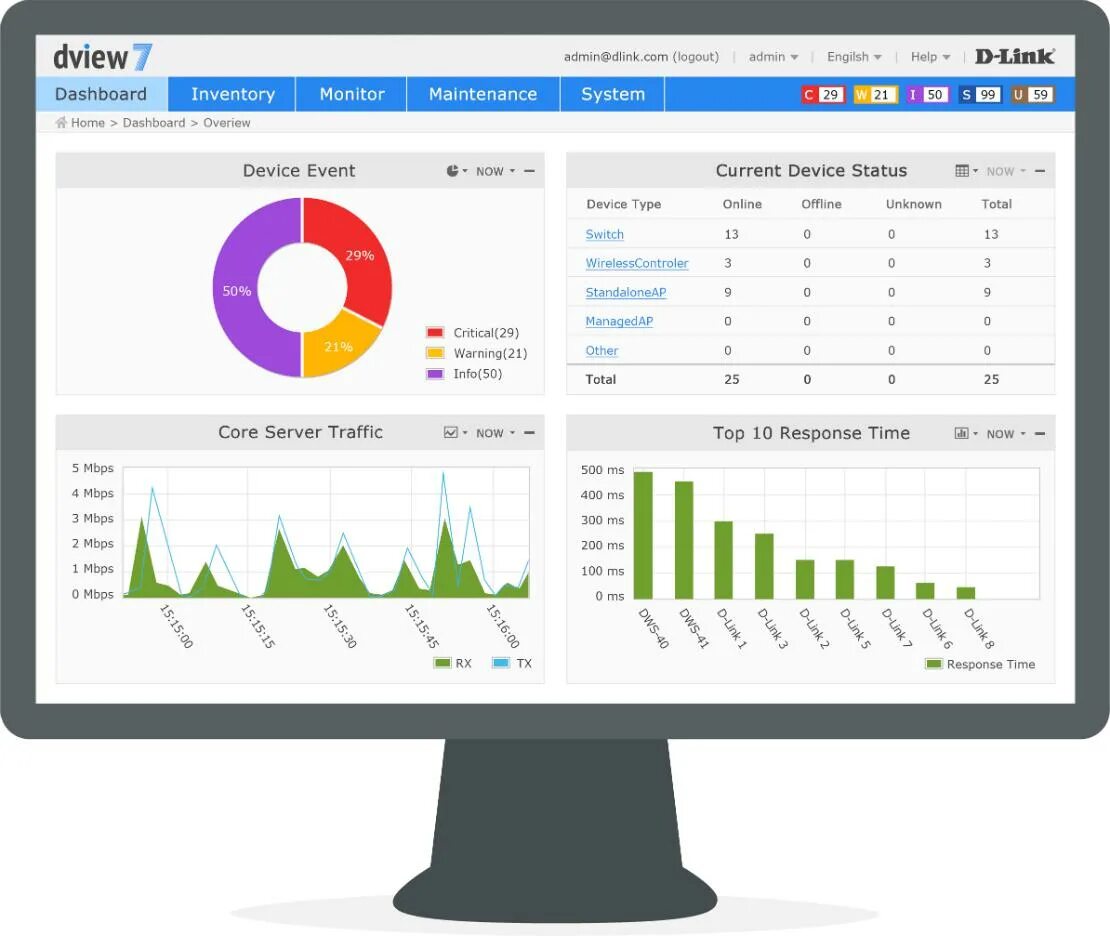Screen dimensions: 1110x936
Task: Click the red 29% donut slice
Action: point(361,256)
